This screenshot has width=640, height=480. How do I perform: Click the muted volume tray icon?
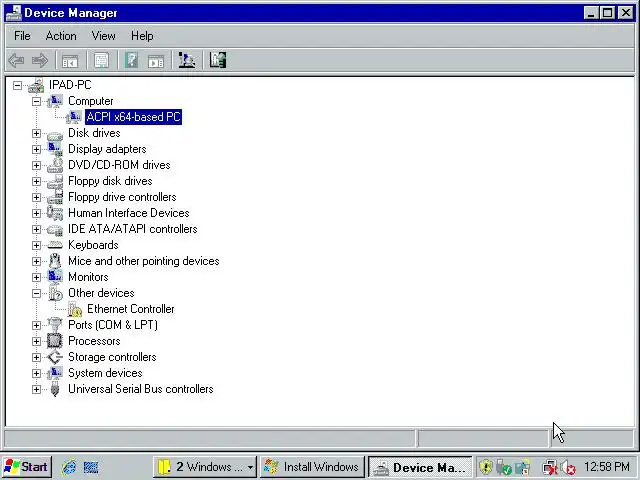pos(568,467)
